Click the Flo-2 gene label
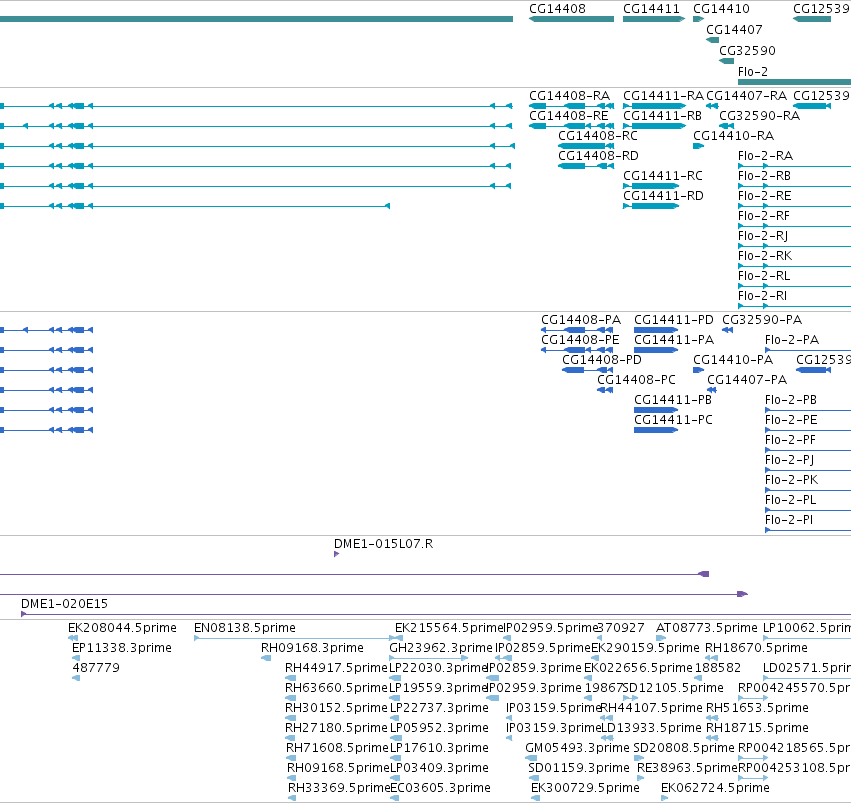Viewport: 851px width, 803px height. click(x=753, y=72)
